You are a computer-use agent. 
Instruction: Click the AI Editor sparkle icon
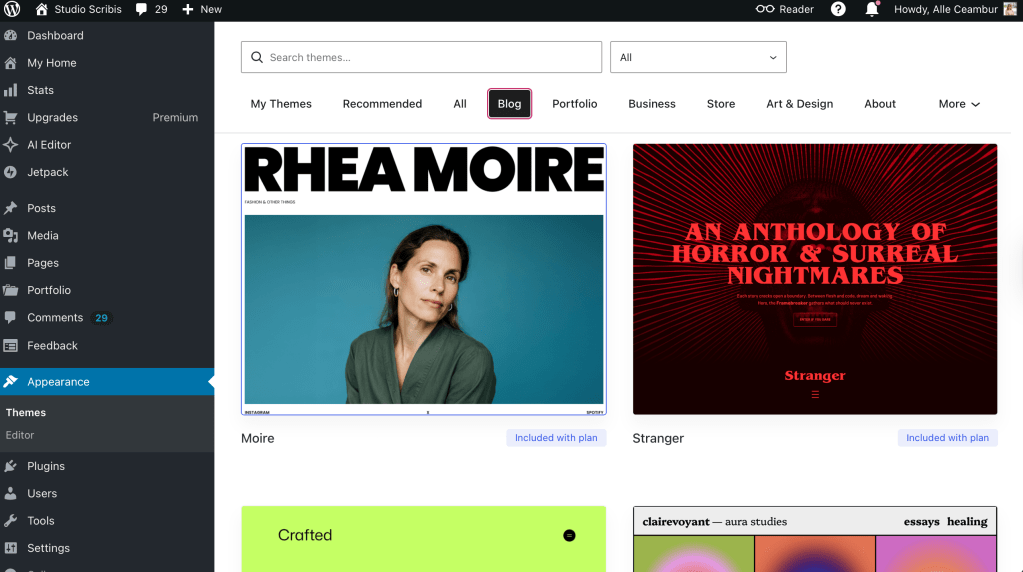coord(10,145)
